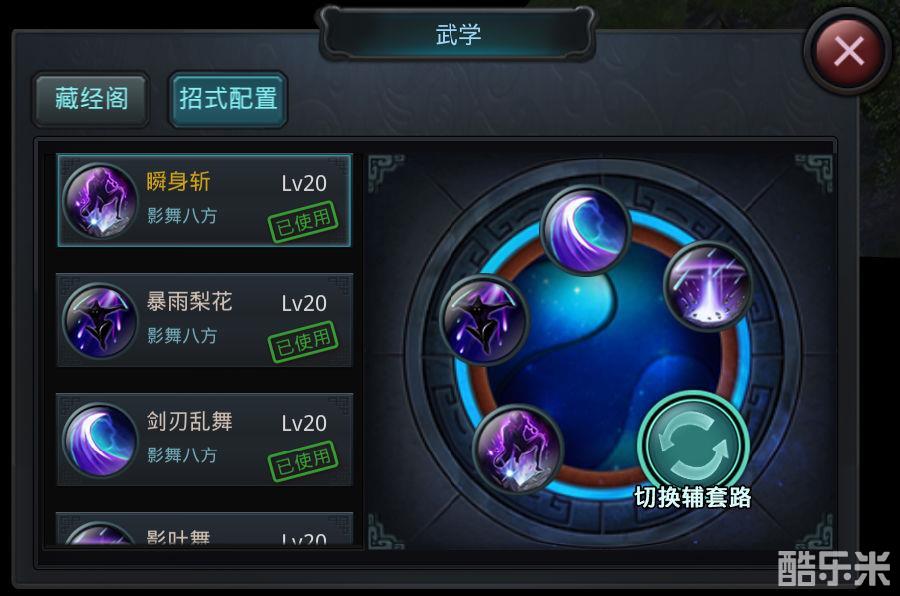900x596 pixels.
Task: Click the dark figure skill slot on wheel
Action: point(484,319)
